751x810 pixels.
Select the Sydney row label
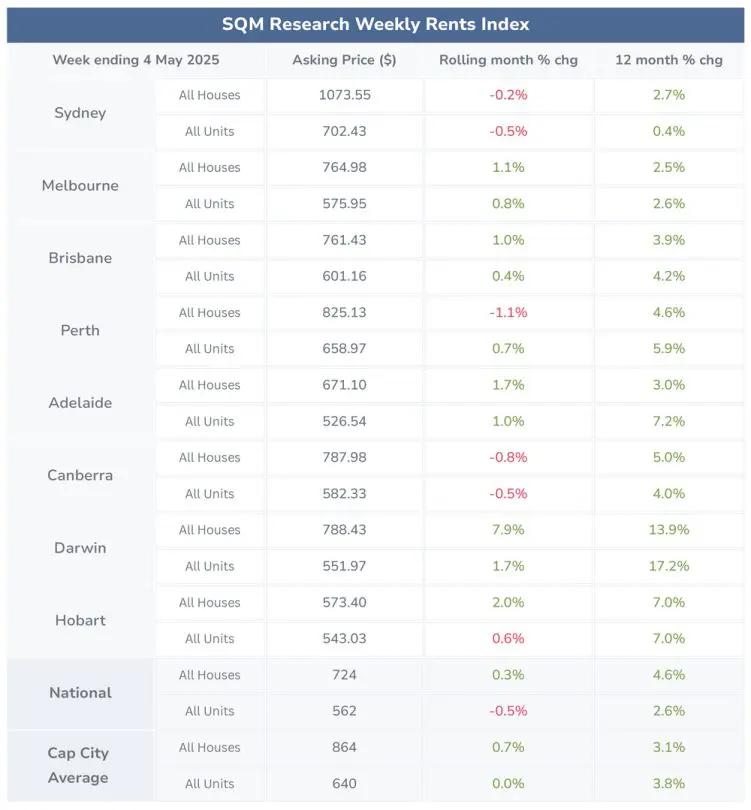point(80,113)
